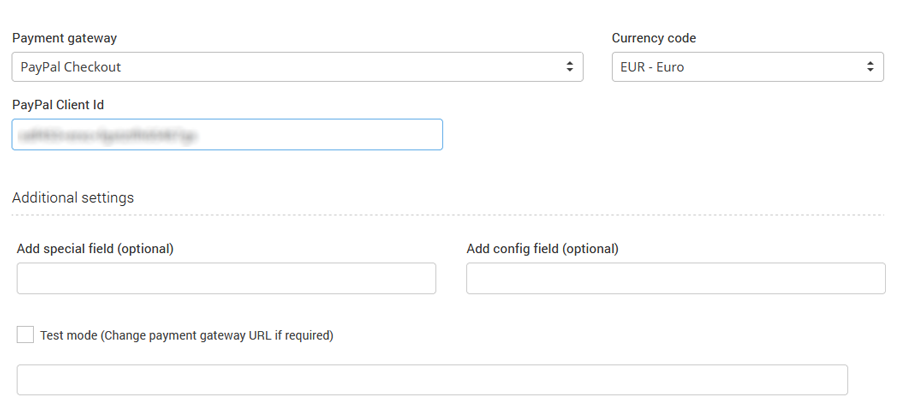Click the dotted divider under Additional settings
The height and width of the screenshot is (412, 900).
click(x=447, y=215)
